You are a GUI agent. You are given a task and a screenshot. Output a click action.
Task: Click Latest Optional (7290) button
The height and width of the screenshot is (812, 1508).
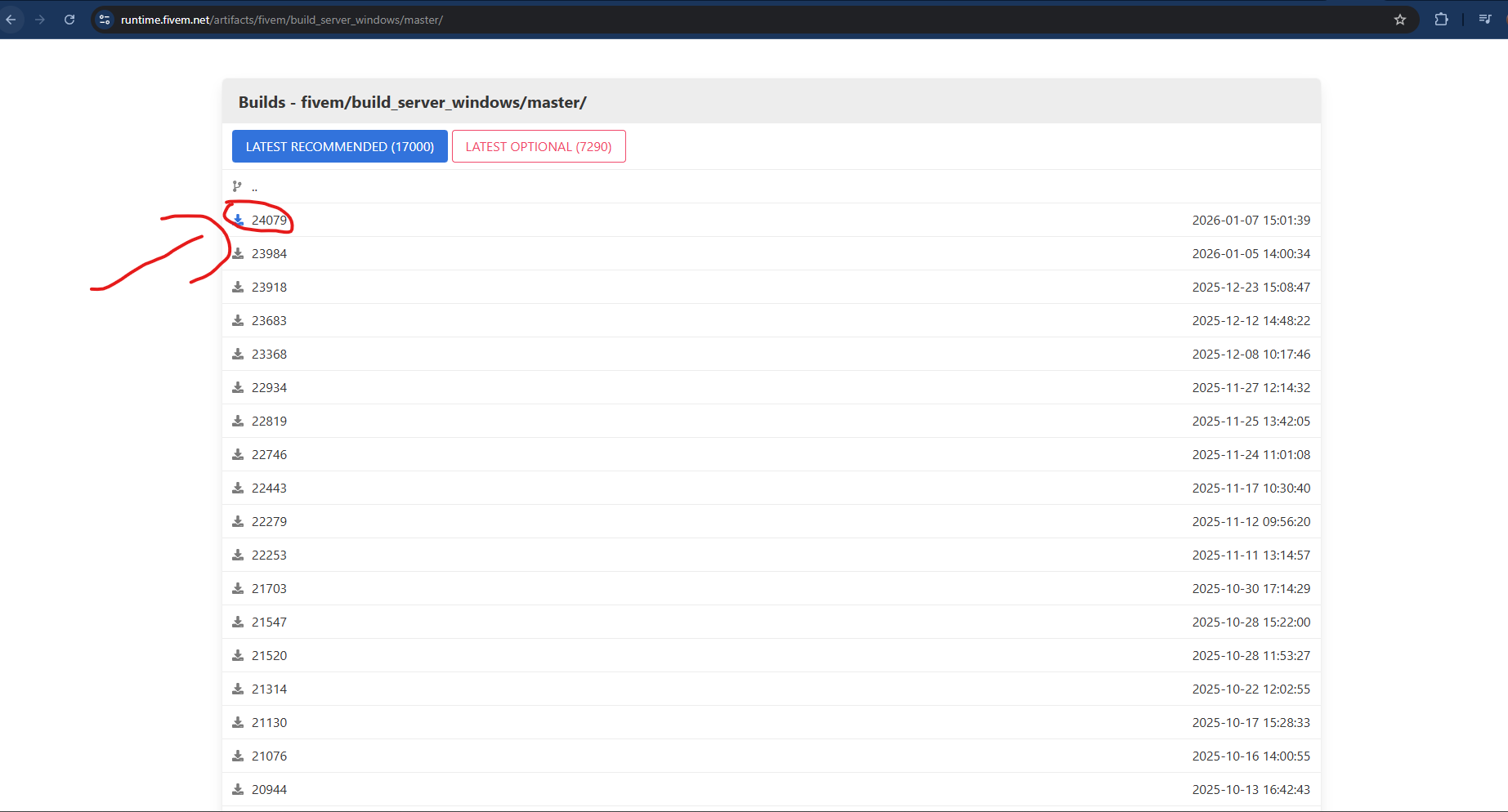point(539,146)
